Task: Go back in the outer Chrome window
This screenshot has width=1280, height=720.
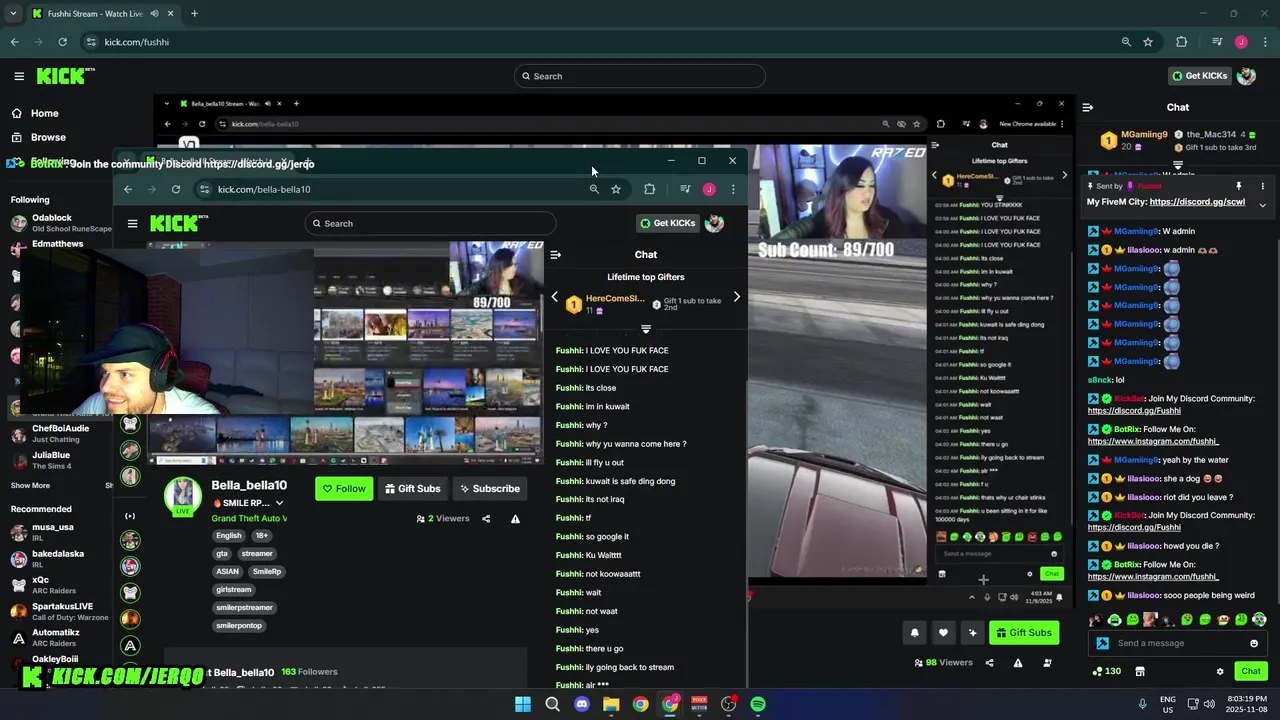Action: coord(14,42)
